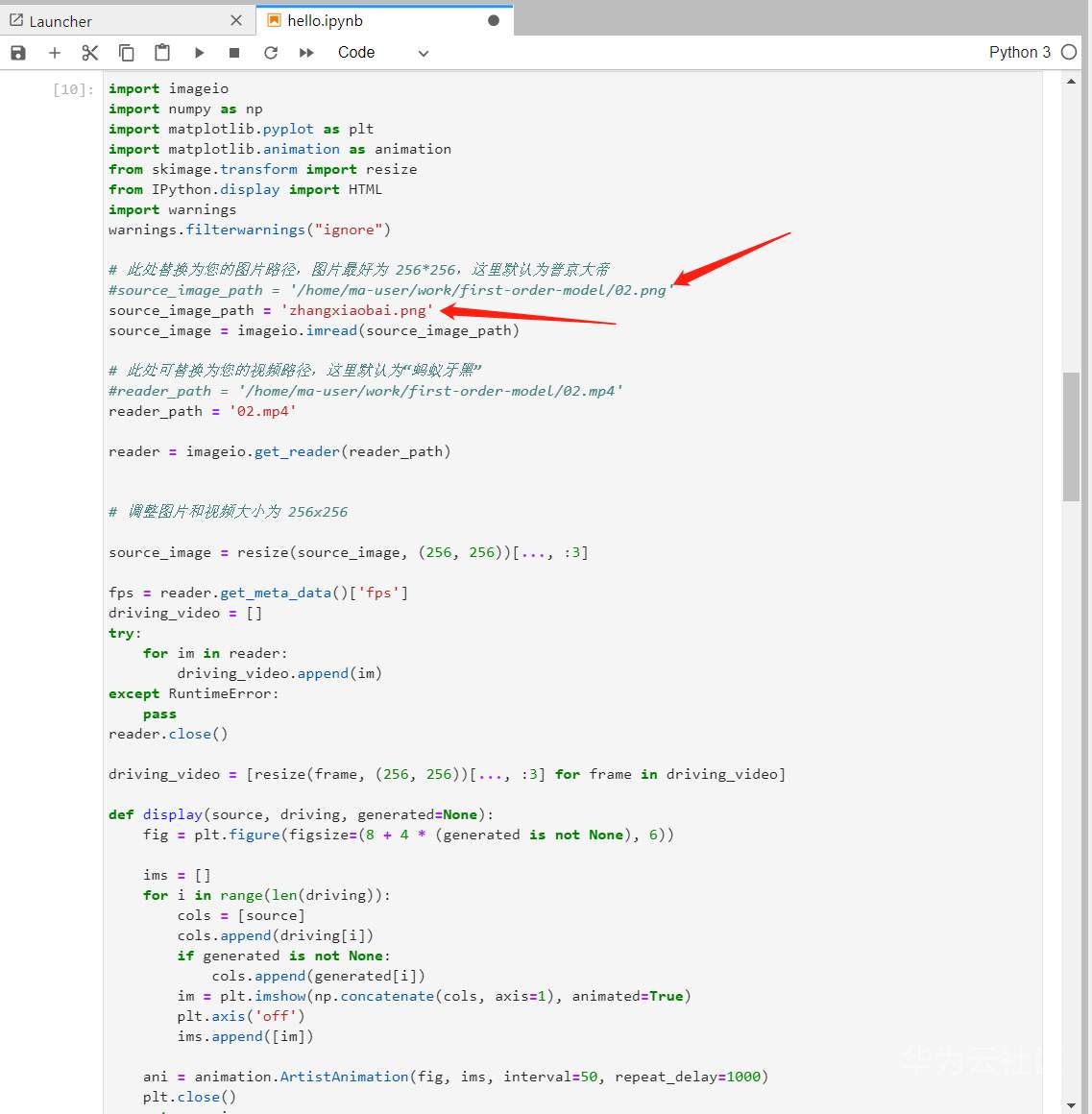Click warnings.filterwarnings("ignore") line
The width and height of the screenshot is (1092, 1114).
(250, 230)
